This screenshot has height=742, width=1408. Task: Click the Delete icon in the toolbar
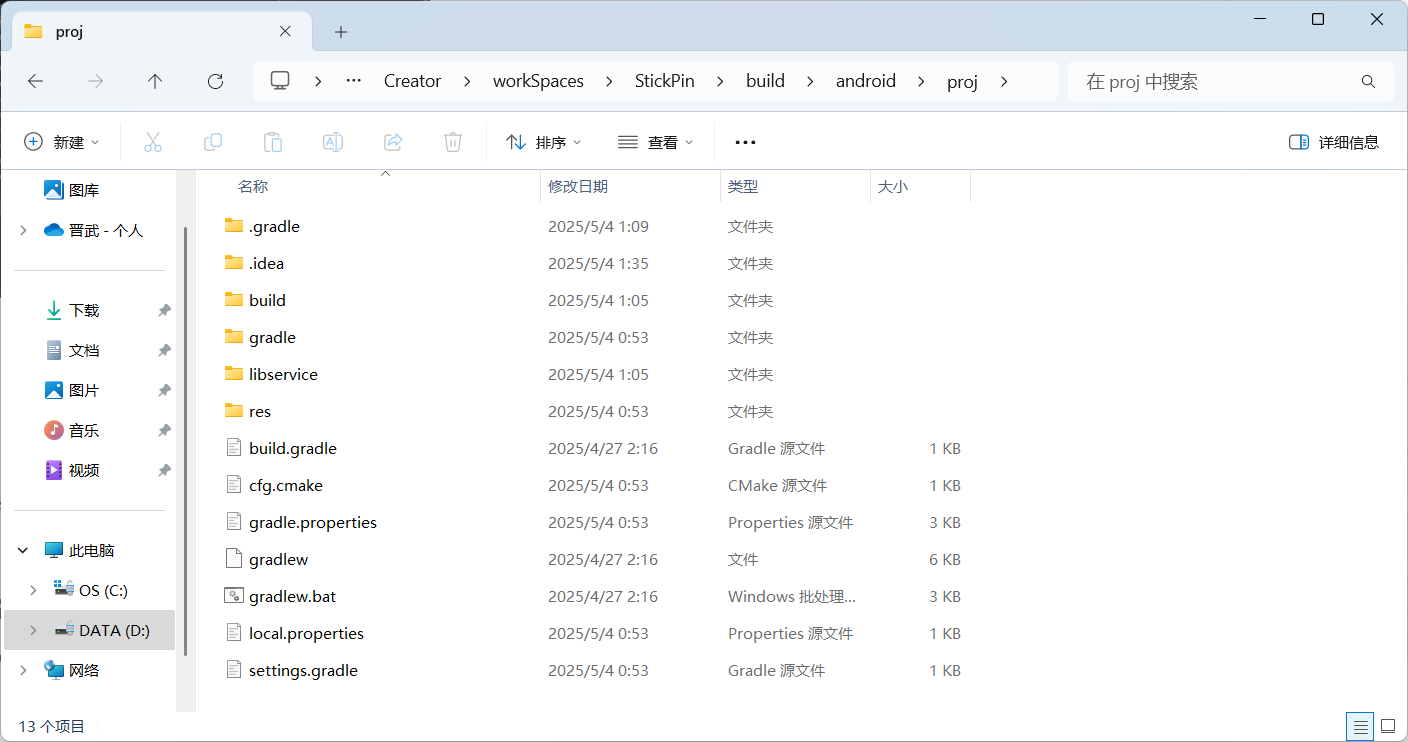452,142
